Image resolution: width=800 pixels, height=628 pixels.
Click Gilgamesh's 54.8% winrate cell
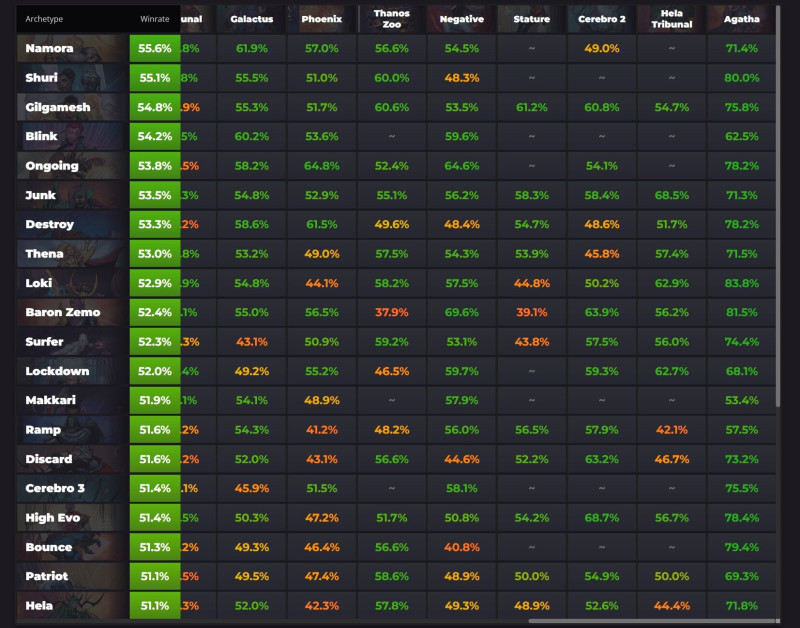click(x=155, y=107)
